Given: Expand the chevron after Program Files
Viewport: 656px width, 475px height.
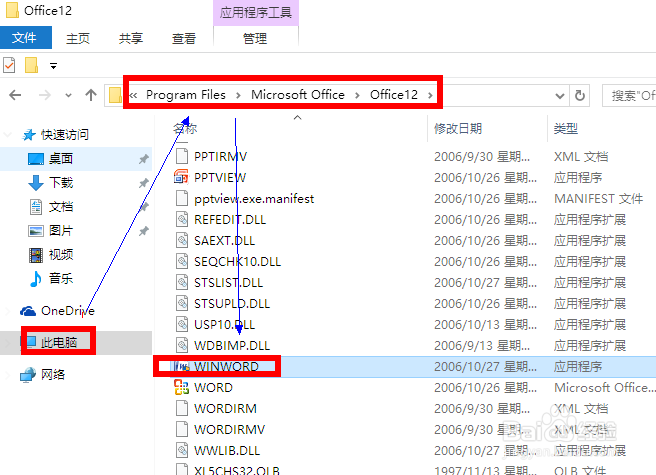Looking at the screenshot, I should (238, 96).
